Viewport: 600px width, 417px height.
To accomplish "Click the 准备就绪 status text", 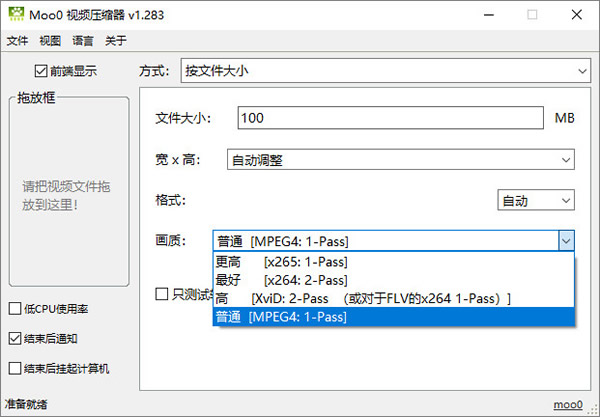I will click(26, 404).
